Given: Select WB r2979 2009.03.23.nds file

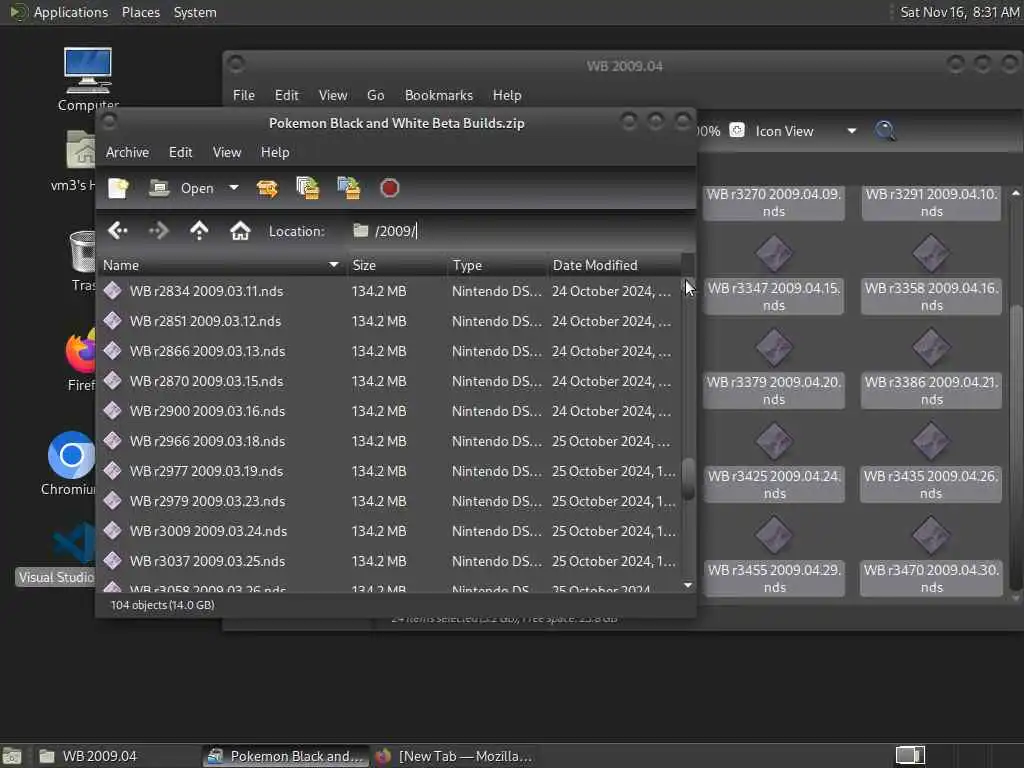Looking at the screenshot, I should click(x=389, y=502).
